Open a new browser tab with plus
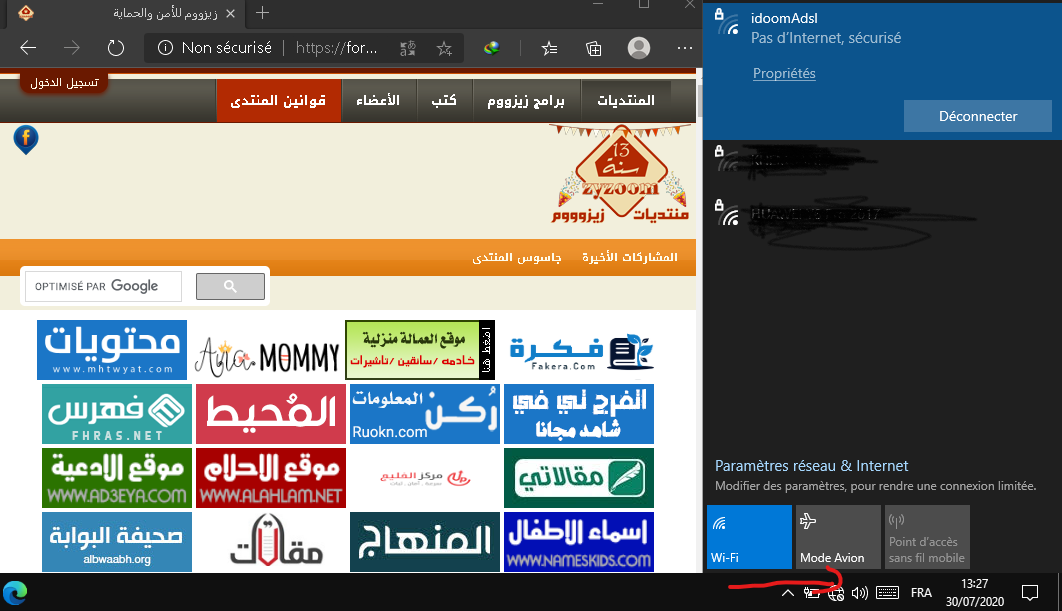 point(262,13)
